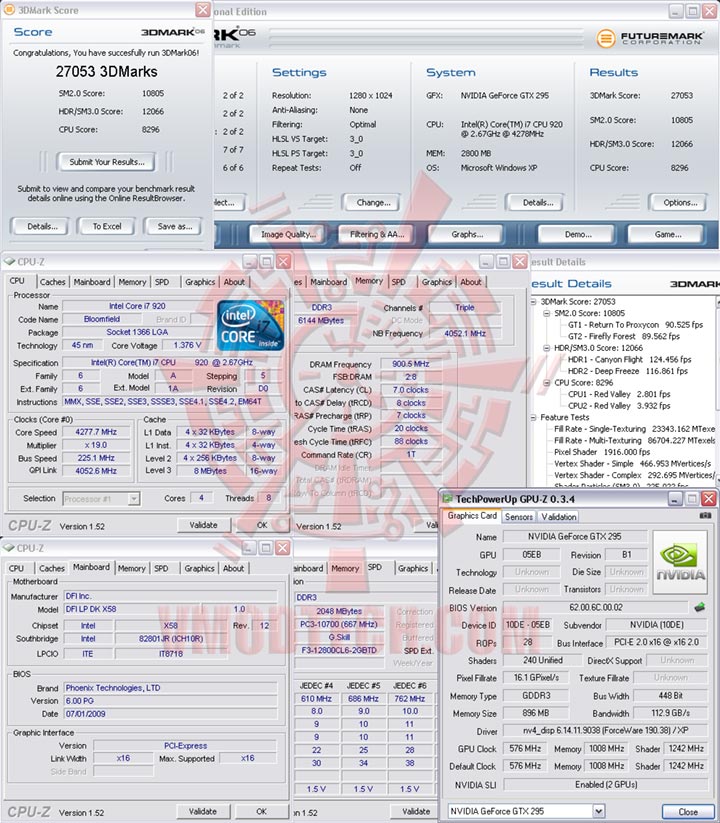
Task: Click the green BIOS save chip icon in GPU-Z
Action: click(x=699, y=607)
